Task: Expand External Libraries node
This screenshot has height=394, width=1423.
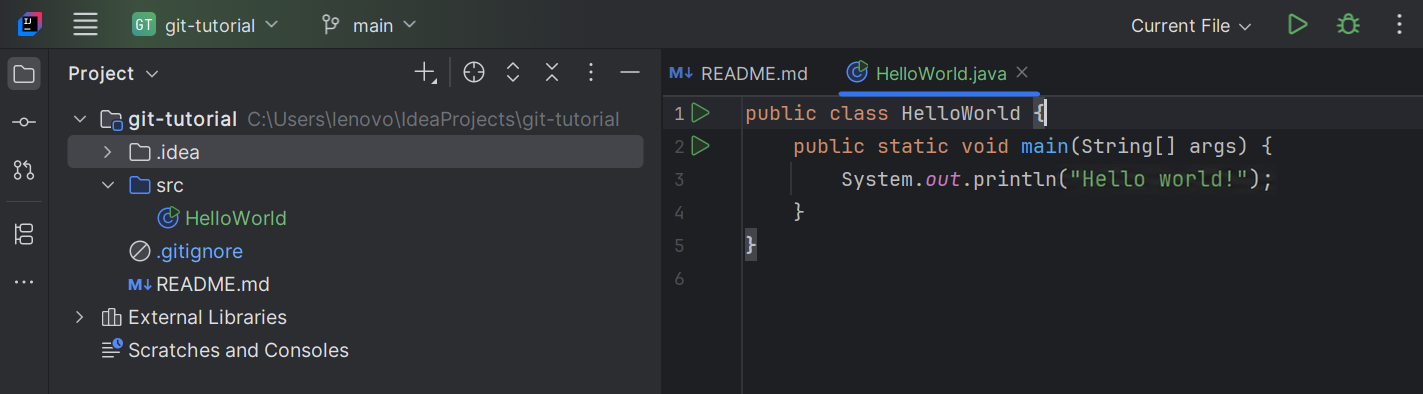Action: point(80,317)
